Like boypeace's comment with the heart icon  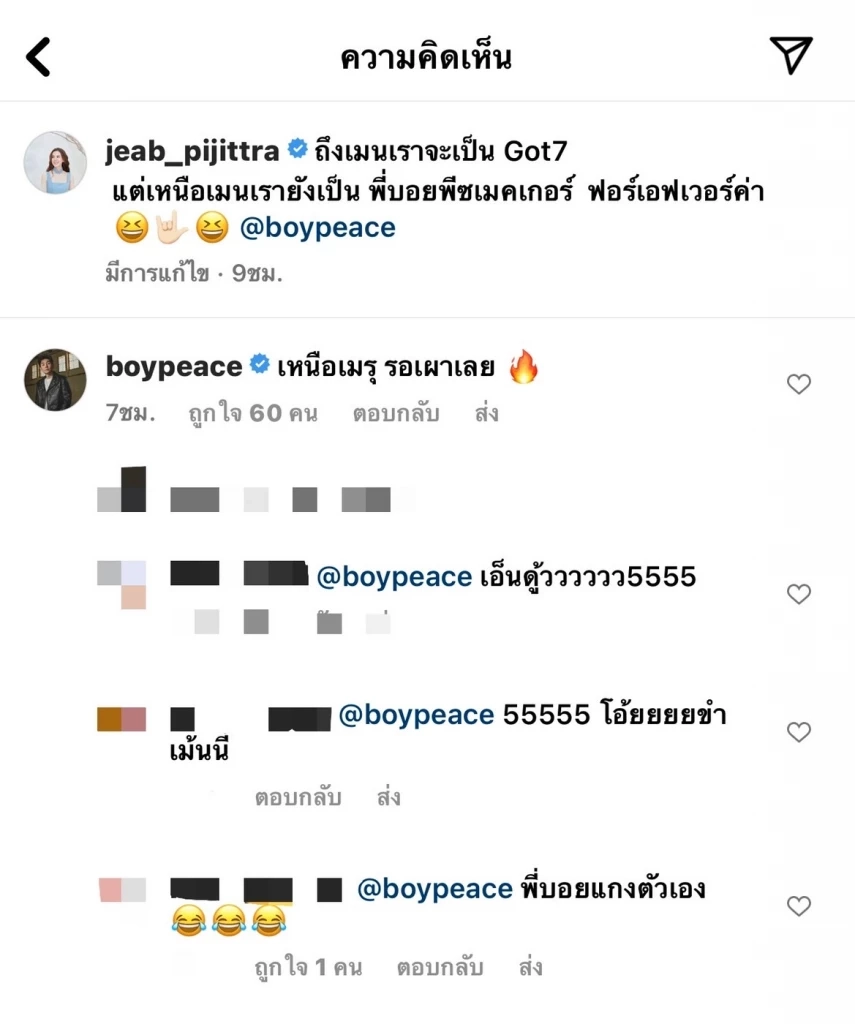point(799,384)
